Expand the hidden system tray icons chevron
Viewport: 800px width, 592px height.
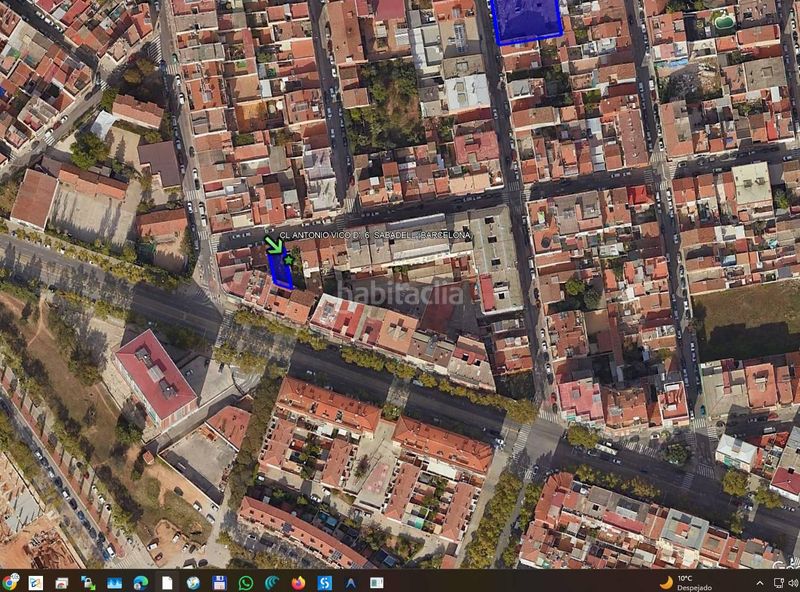[760, 583]
